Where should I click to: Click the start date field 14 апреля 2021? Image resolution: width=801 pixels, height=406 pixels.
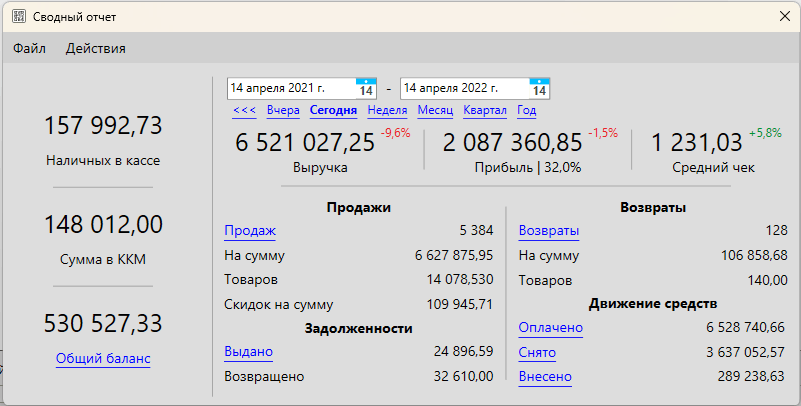click(x=290, y=89)
